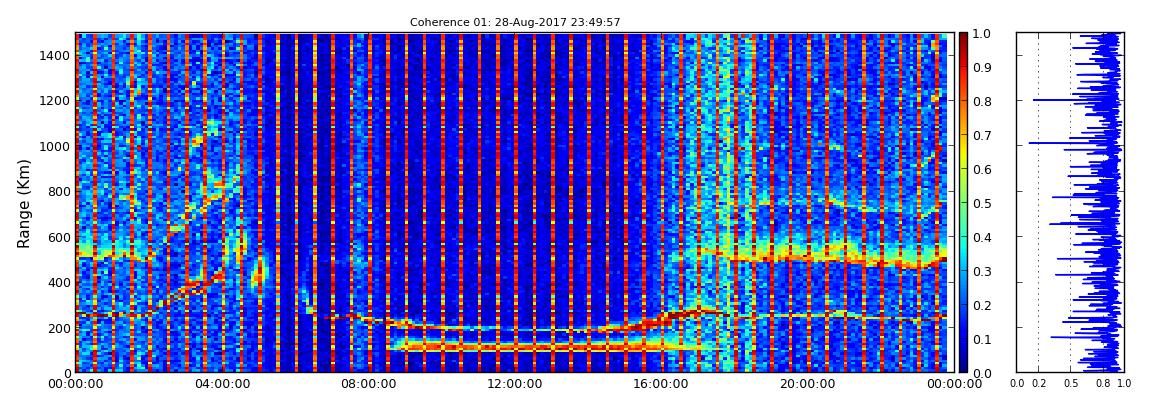Click the colorbar 0.7 label

(983, 136)
